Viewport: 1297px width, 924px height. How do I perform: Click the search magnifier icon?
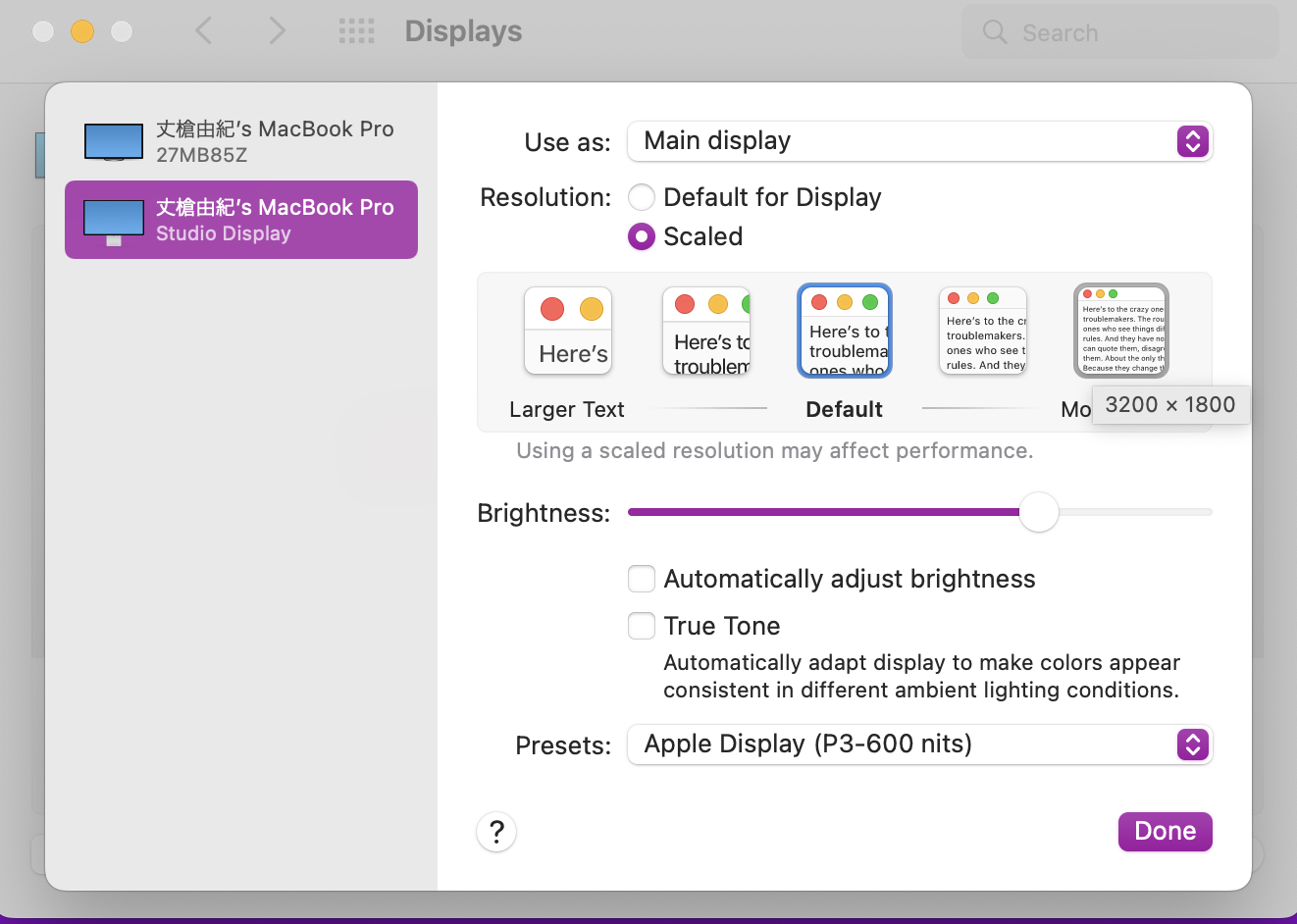995,31
